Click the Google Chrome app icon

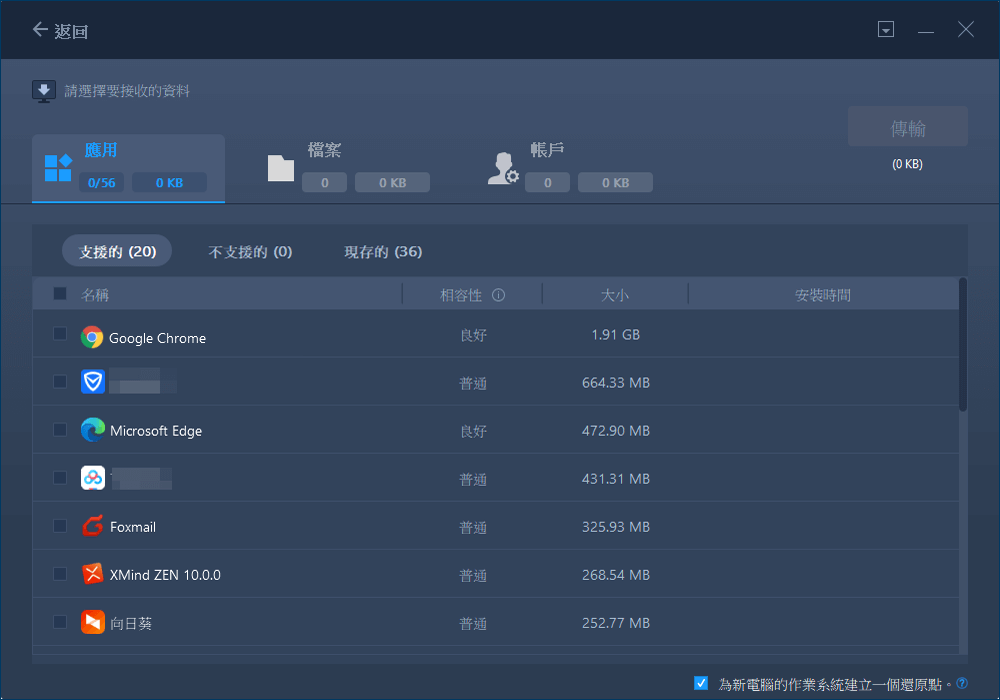(x=92, y=337)
